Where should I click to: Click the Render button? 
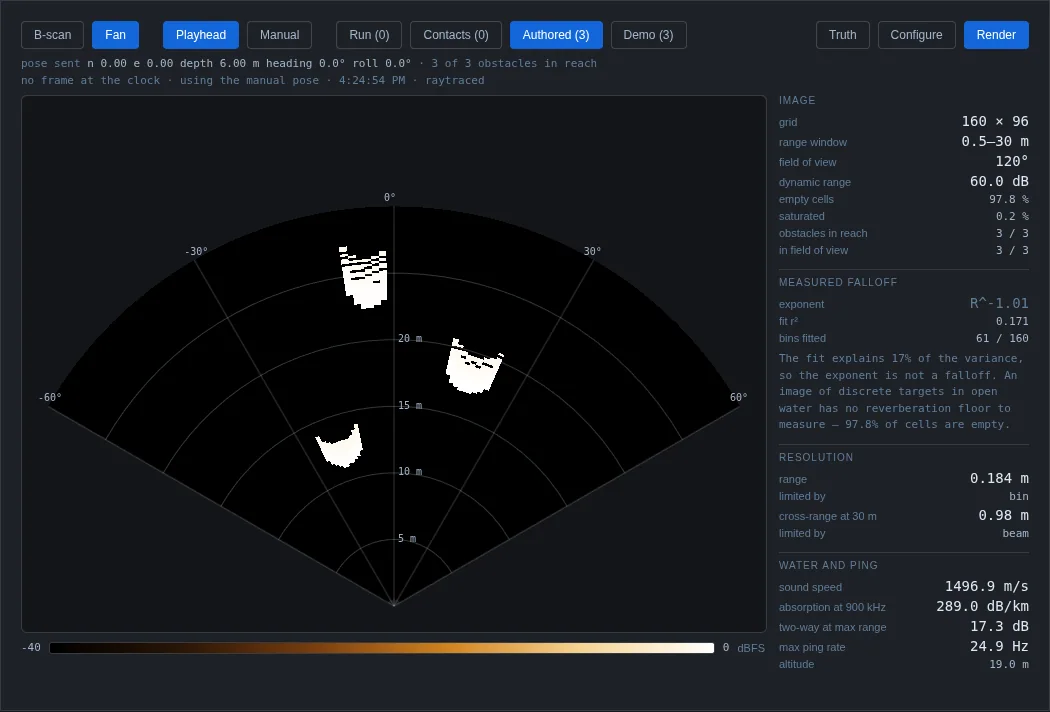pyautogui.click(x=996, y=35)
